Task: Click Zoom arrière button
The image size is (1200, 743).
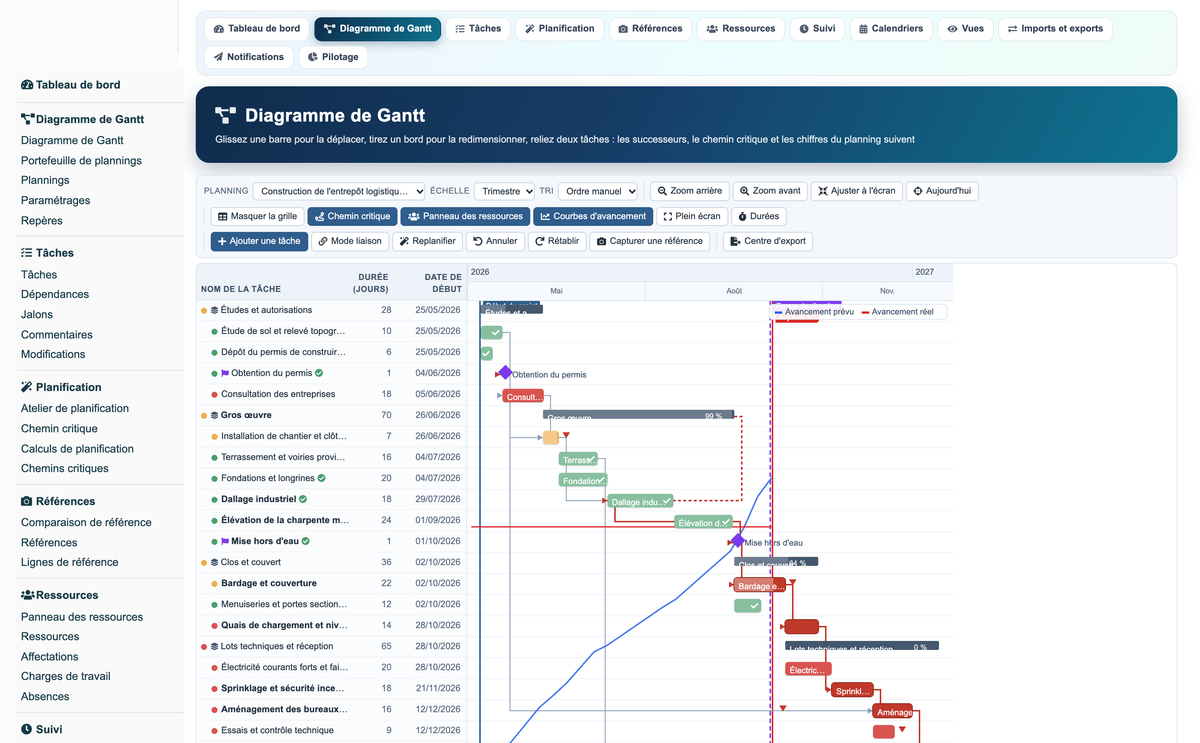Action: (x=689, y=191)
